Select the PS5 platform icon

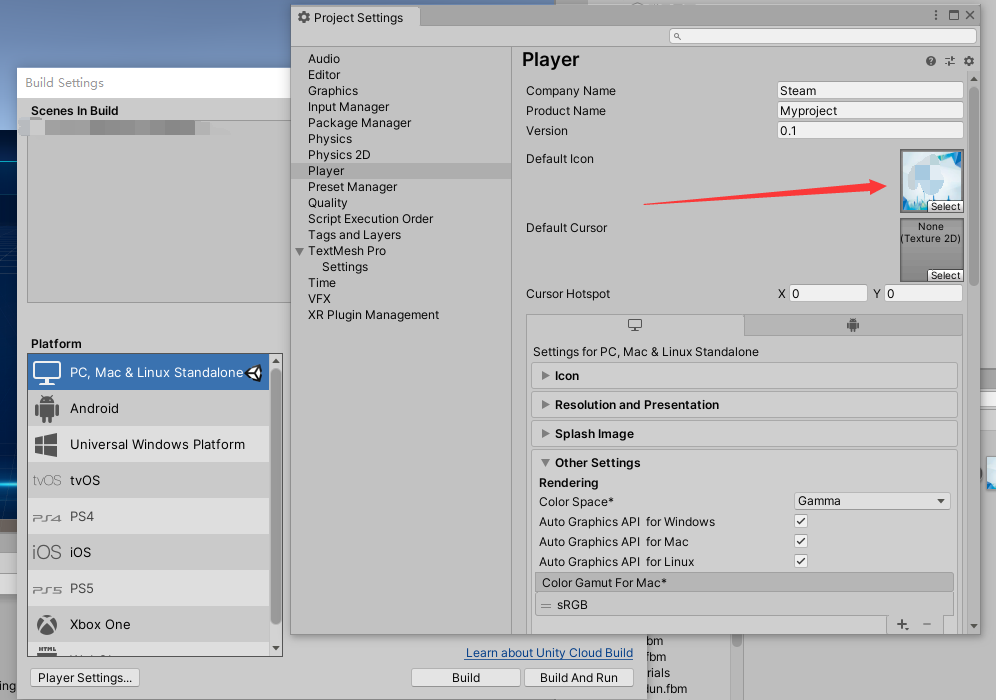[x=47, y=588]
